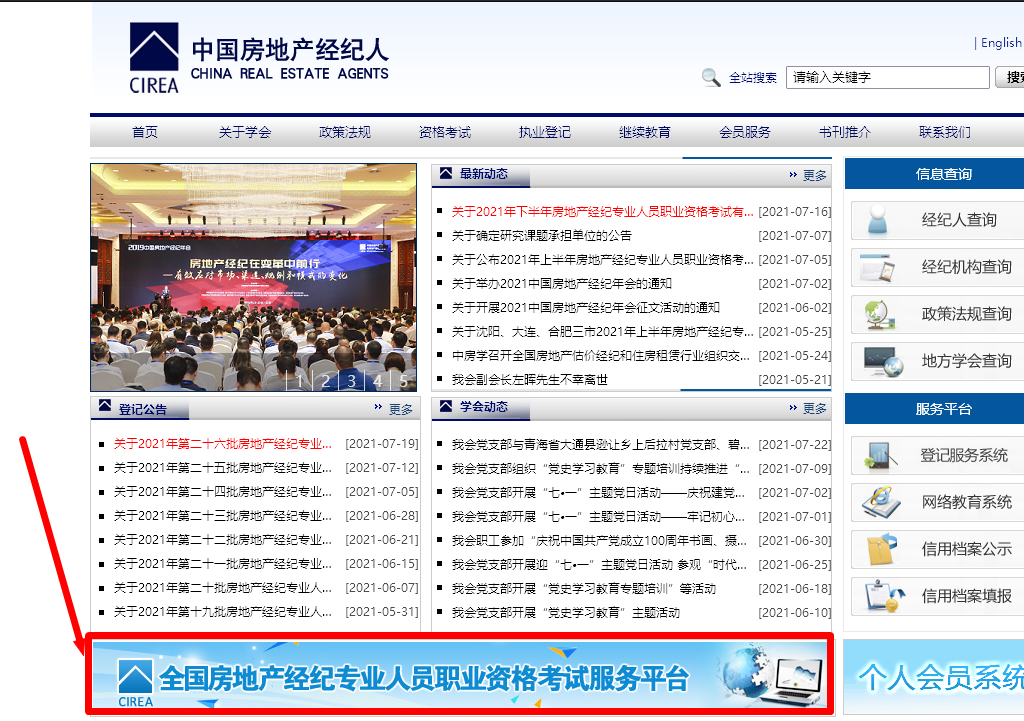Focus the 请输入关键字 search field
The width and height of the screenshot is (1024, 721).
click(888, 77)
